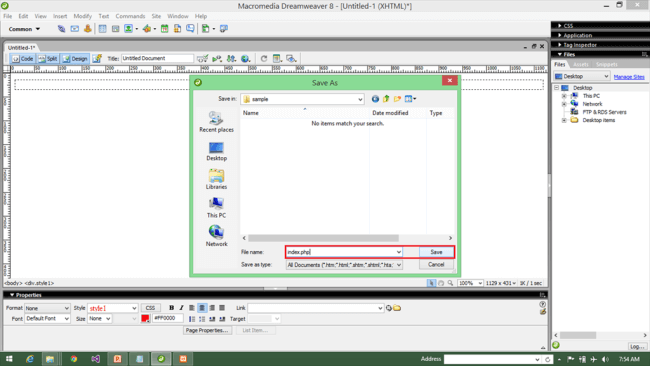Viewport: 650px width, 366px height.
Task: Open the Quick Tag Editor icon in Properties
Action: point(543,312)
